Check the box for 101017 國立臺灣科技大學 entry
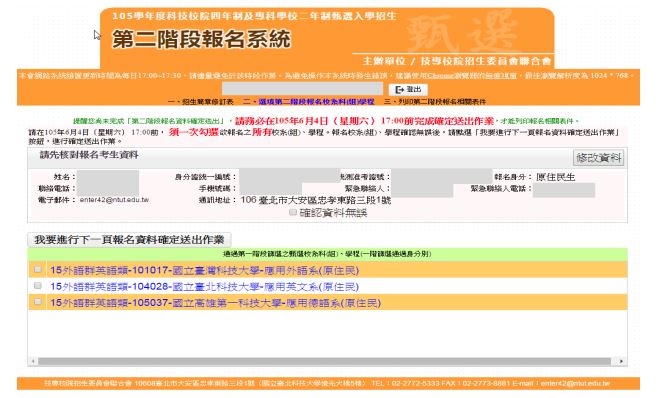659x398 pixels. [x=38, y=269]
